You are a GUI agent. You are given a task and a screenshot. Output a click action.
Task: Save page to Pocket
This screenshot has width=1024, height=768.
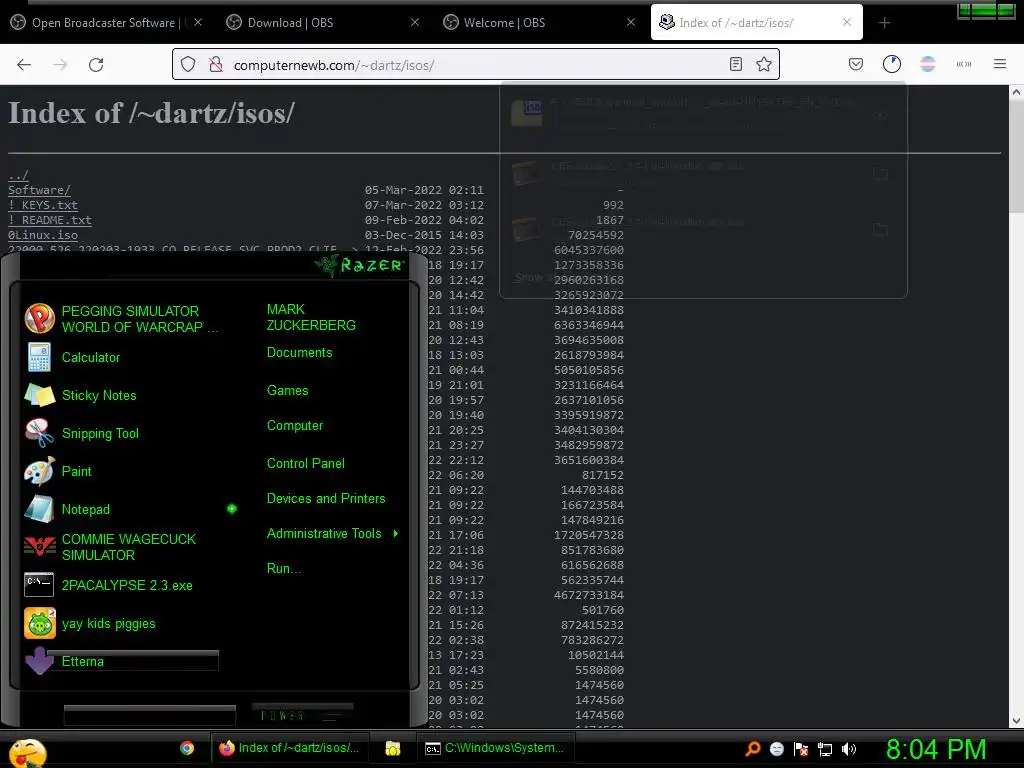(856, 64)
